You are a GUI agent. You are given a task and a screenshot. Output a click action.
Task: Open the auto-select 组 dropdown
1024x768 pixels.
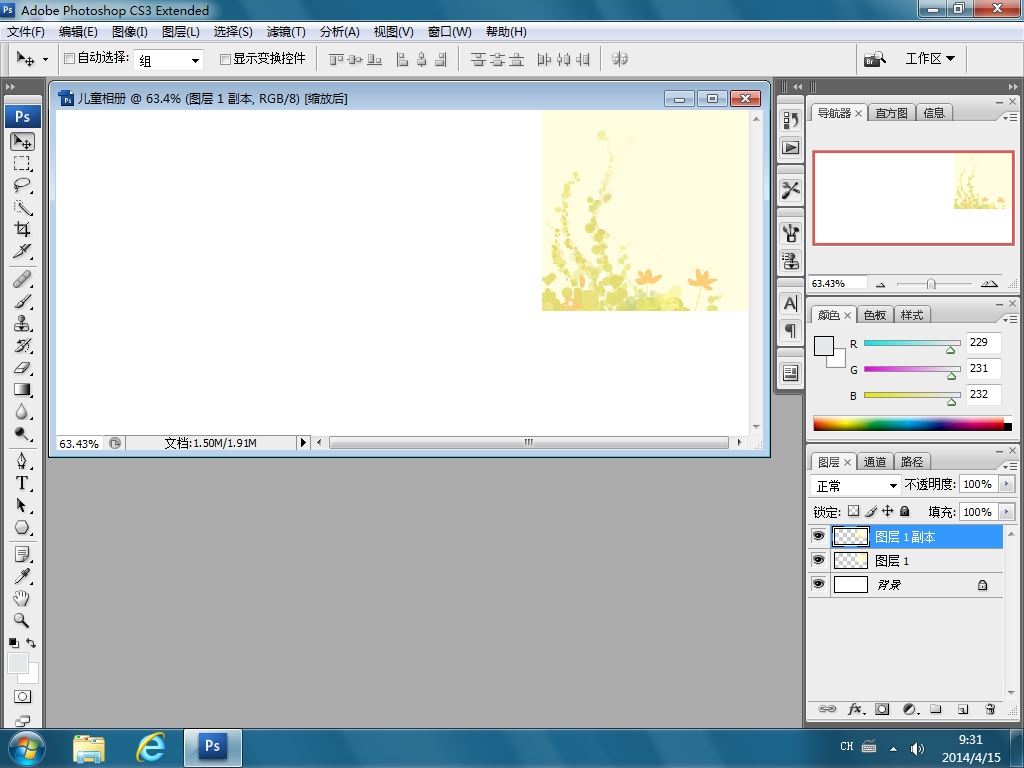coord(168,60)
